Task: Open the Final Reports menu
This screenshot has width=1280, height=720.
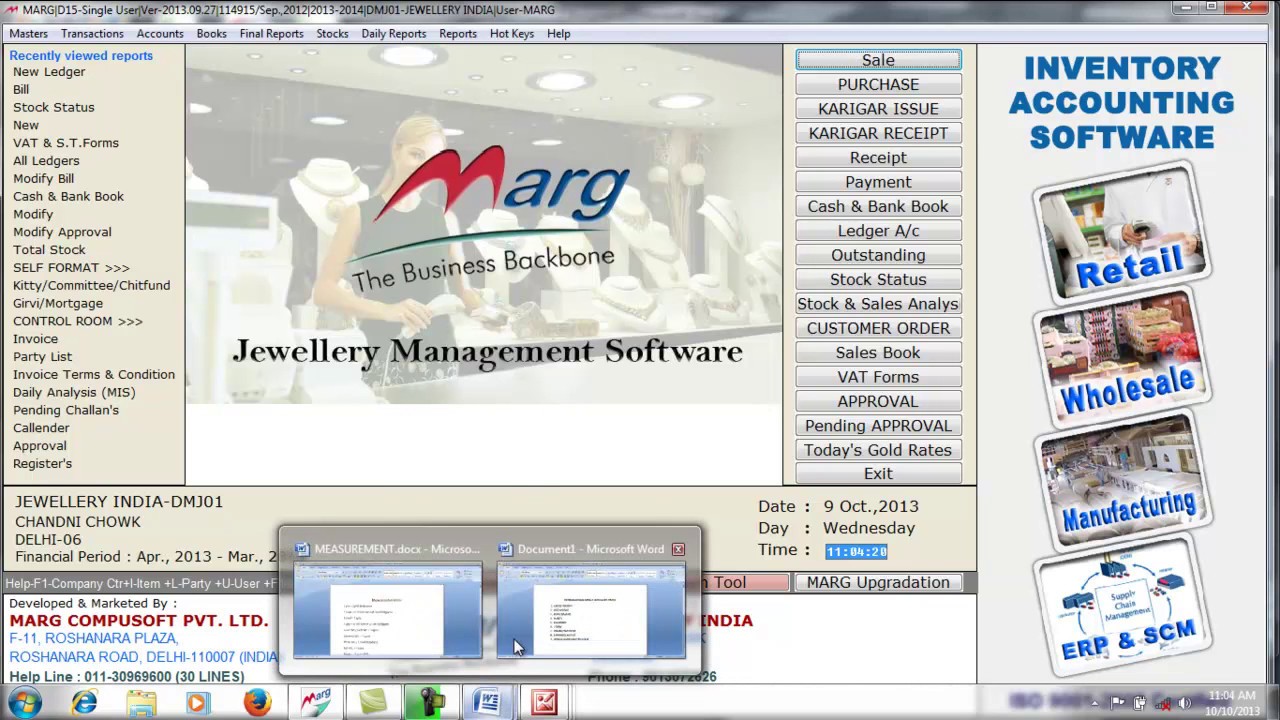Action: click(x=271, y=34)
